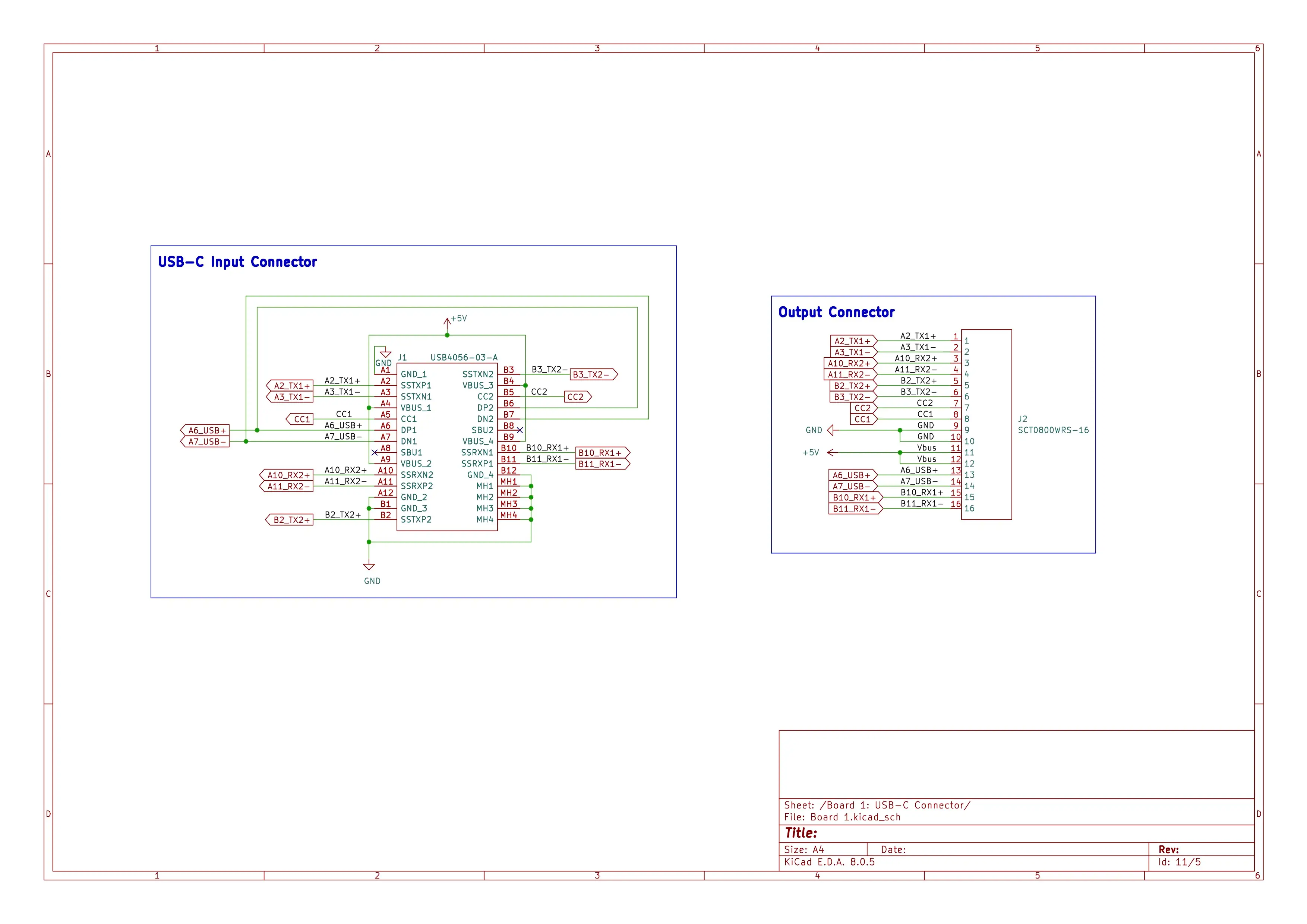This screenshot has width=1307, height=924.
Task: Click the B11_RX1- global label in Output Connector
Action: pos(856,509)
